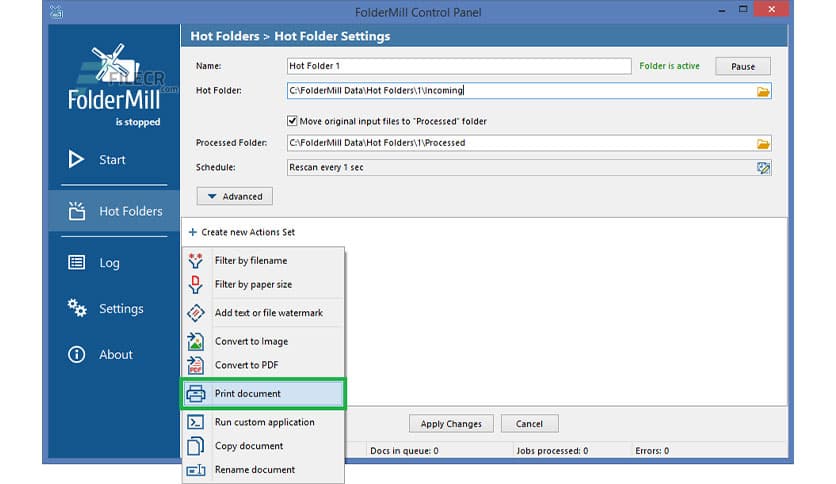
Task: Open the Settings section in sidebar
Action: 121,309
